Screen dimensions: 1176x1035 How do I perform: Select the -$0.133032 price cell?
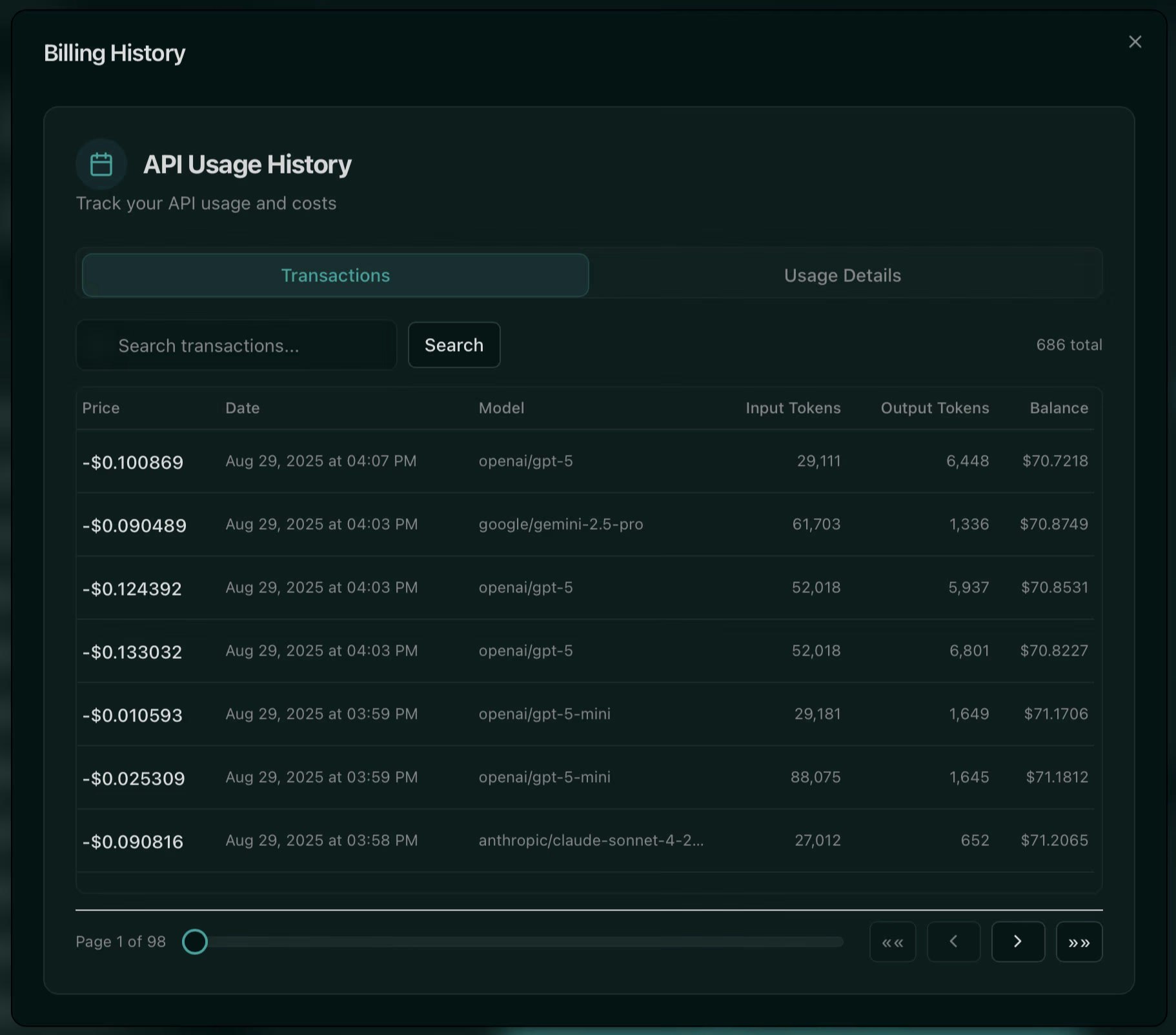pyautogui.click(x=132, y=652)
